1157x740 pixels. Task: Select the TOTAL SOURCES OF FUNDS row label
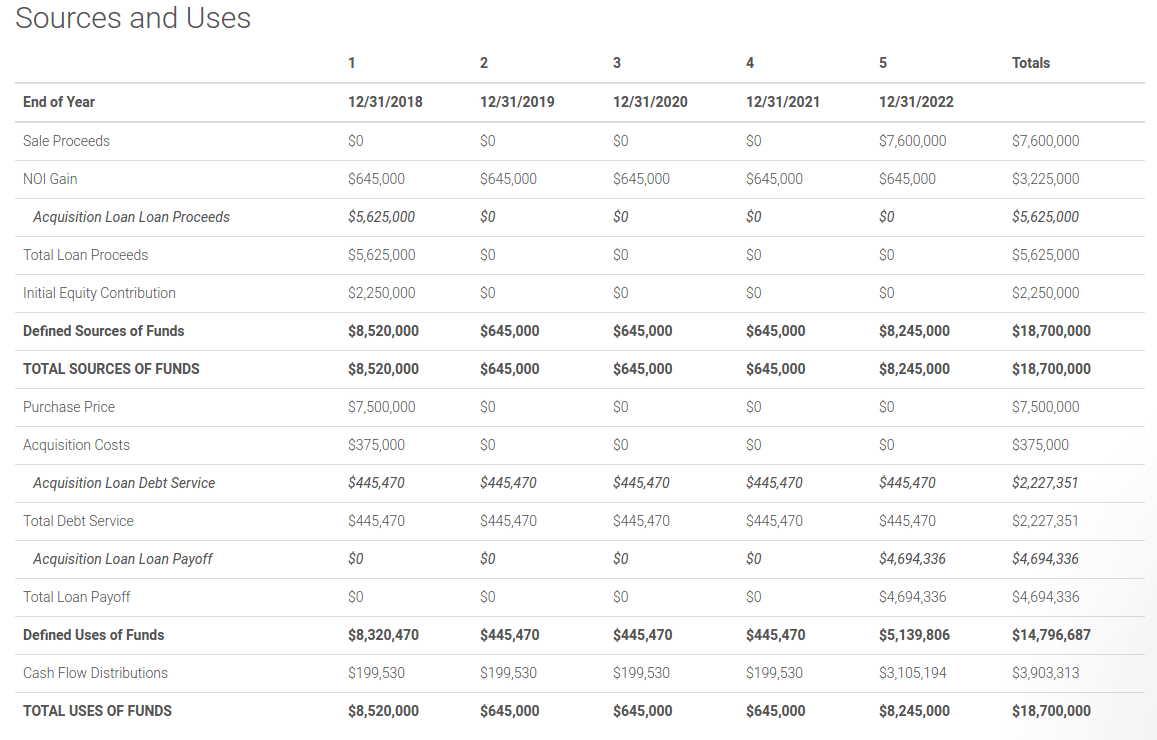click(x=111, y=369)
